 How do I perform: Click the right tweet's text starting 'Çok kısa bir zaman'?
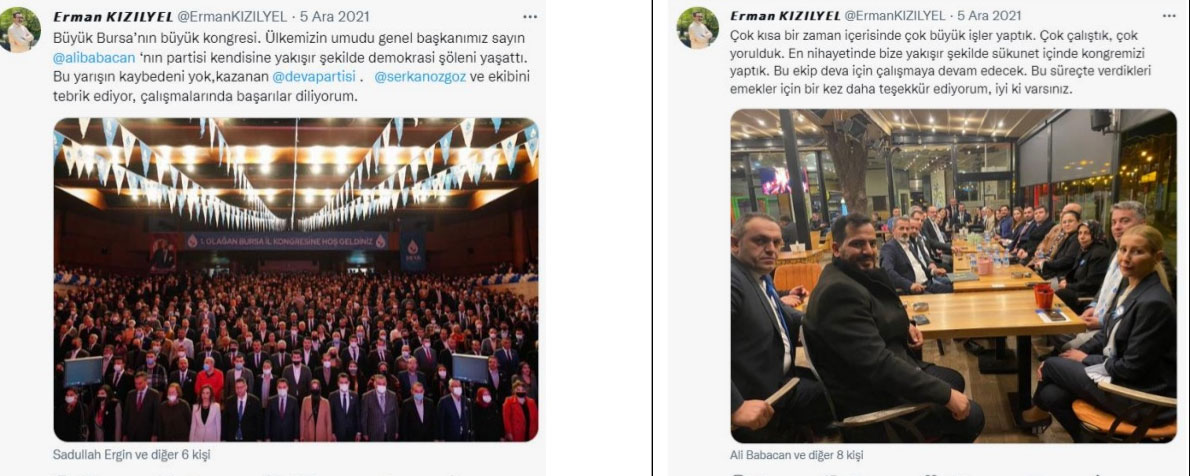(x=938, y=62)
